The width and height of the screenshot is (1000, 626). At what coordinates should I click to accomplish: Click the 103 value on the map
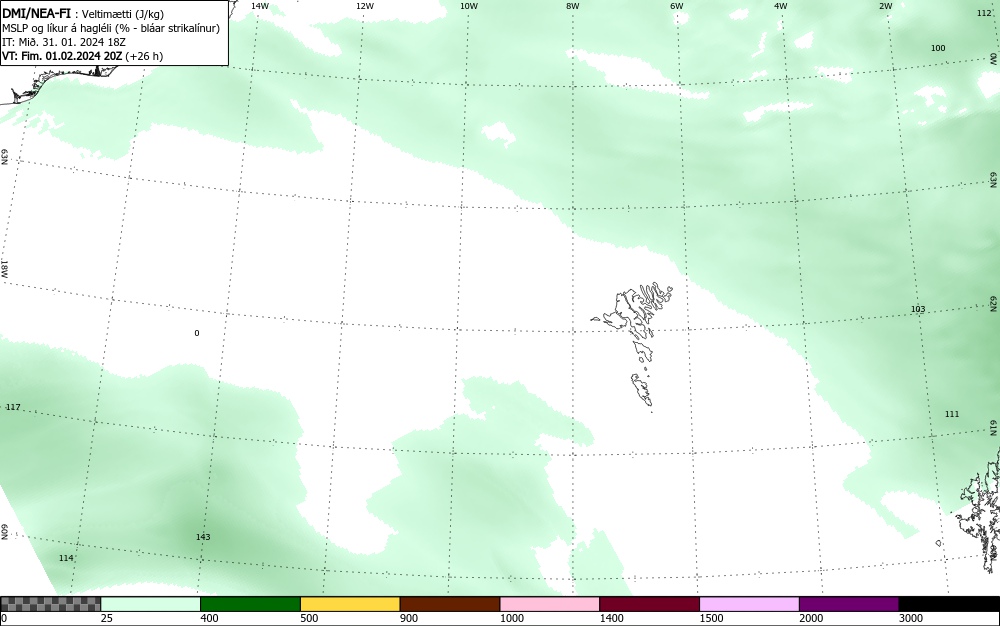(918, 309)
